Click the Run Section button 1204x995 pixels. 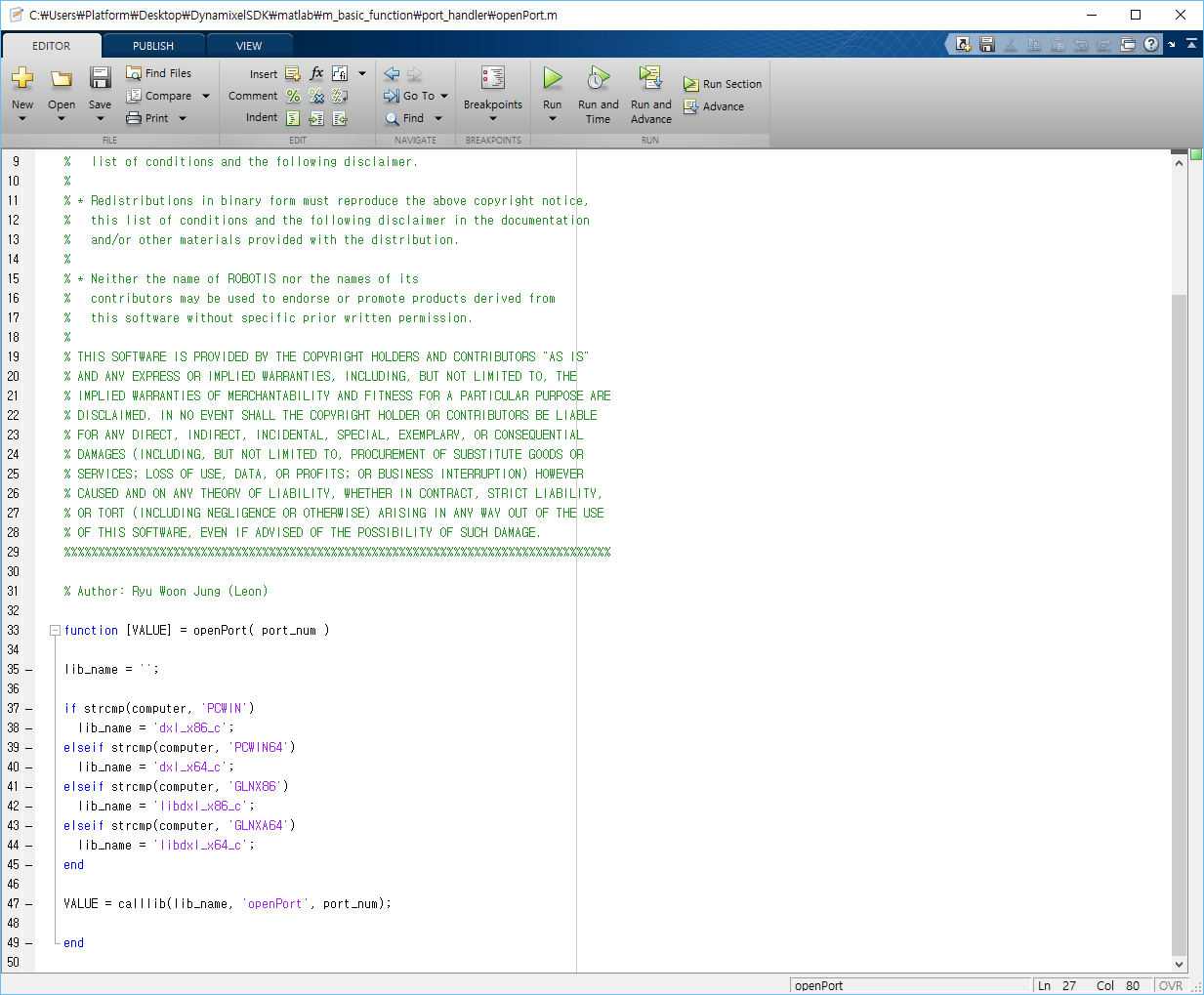(x=723, y=84)
